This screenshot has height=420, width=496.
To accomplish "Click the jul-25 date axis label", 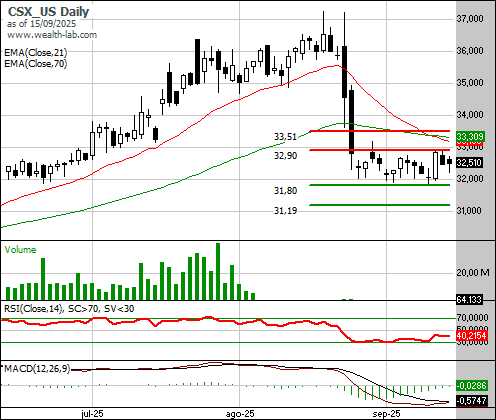I will coord(92,414).
